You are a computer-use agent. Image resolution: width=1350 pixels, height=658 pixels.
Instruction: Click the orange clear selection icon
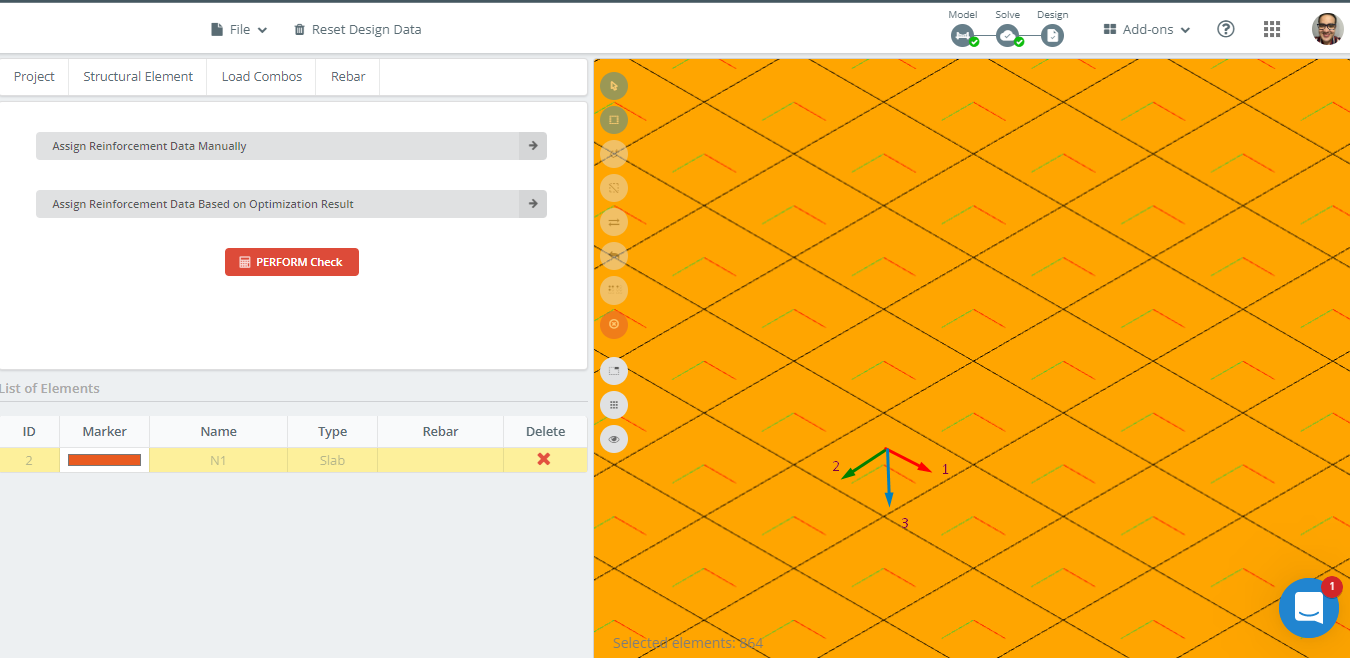pos(614,324)
